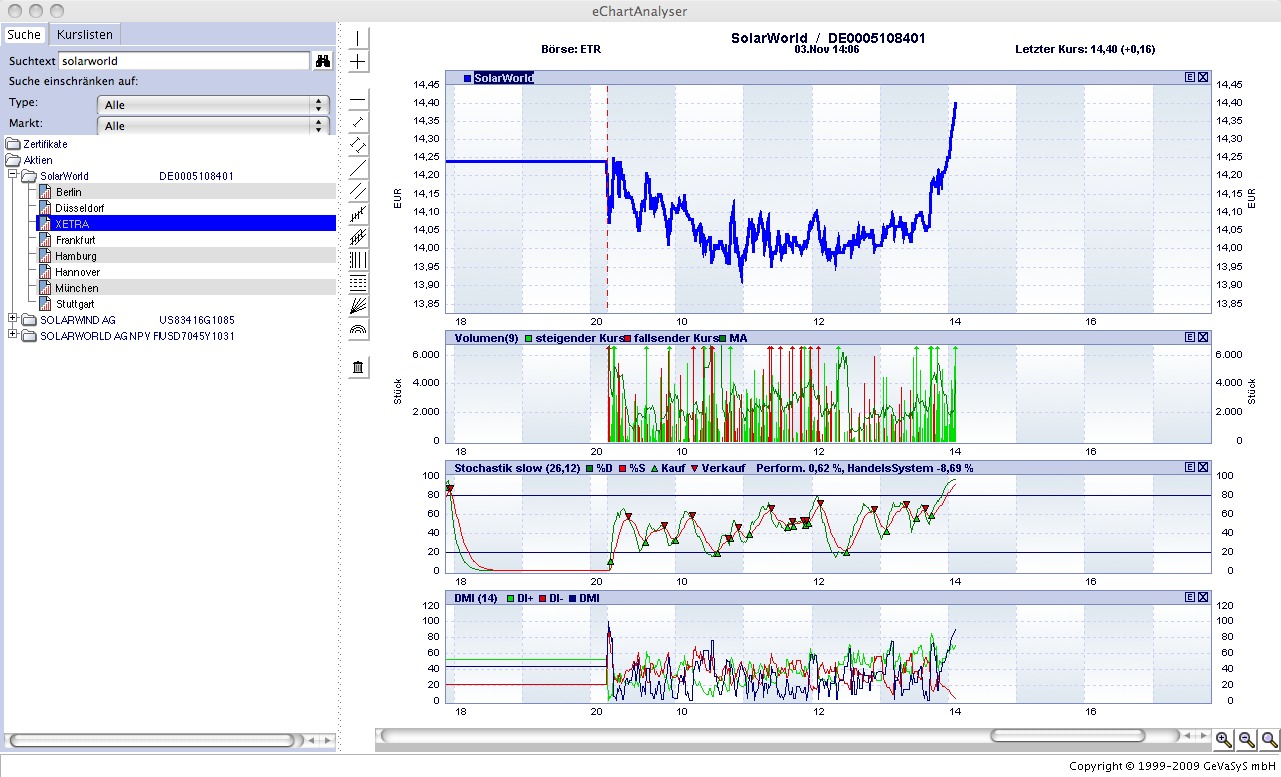Viewport: 1281px width, 777px height.
Task: Click the binoculars search icon
Action: point(322,61)
